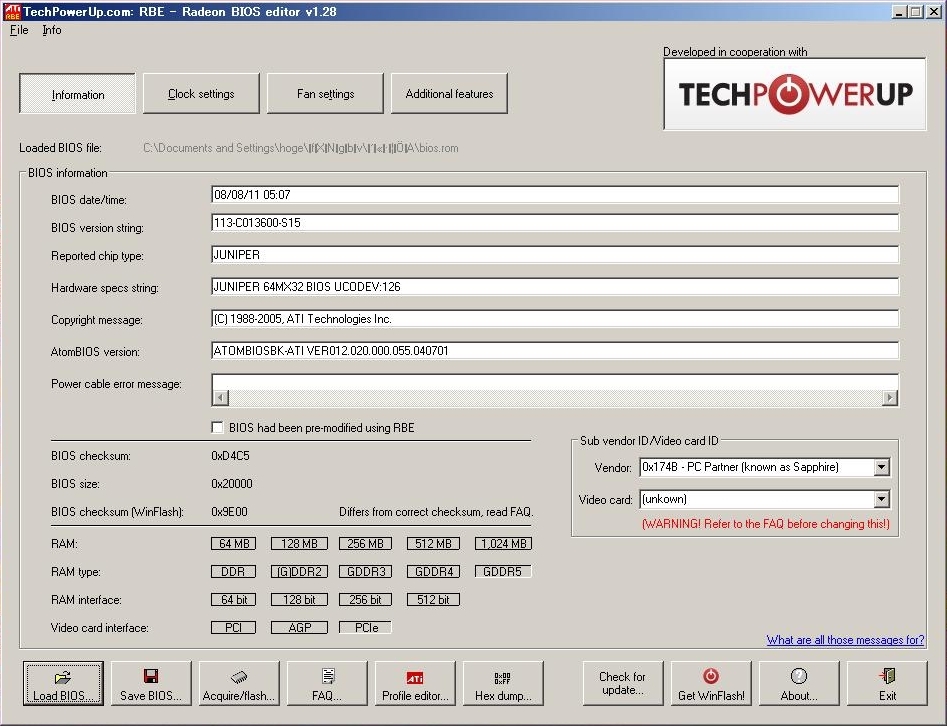Click the PCIe video card interface indicator
The height and width of the screenshot is (726, 947).
[365, 628]
